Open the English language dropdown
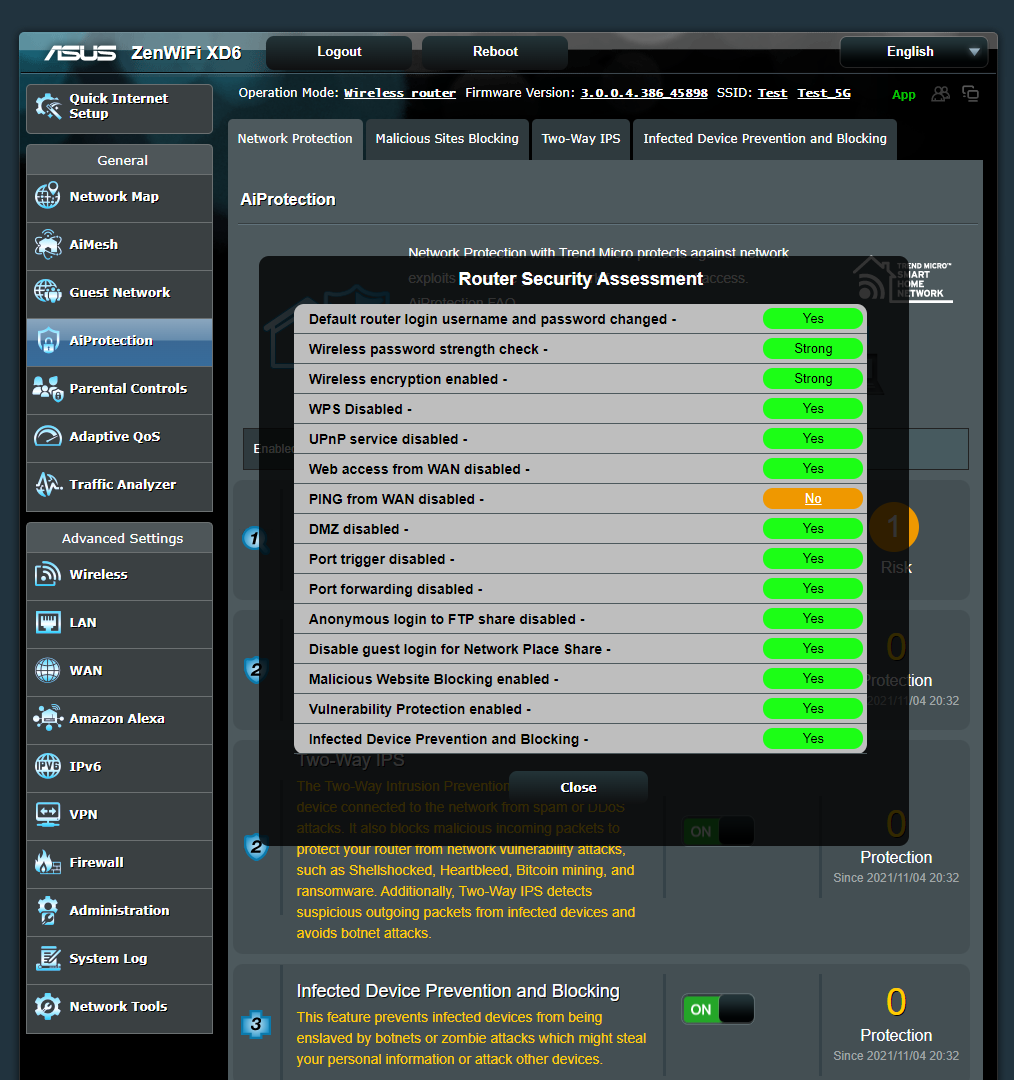1014x1080 pixels. pyautogui.click(x=913, y=52)
